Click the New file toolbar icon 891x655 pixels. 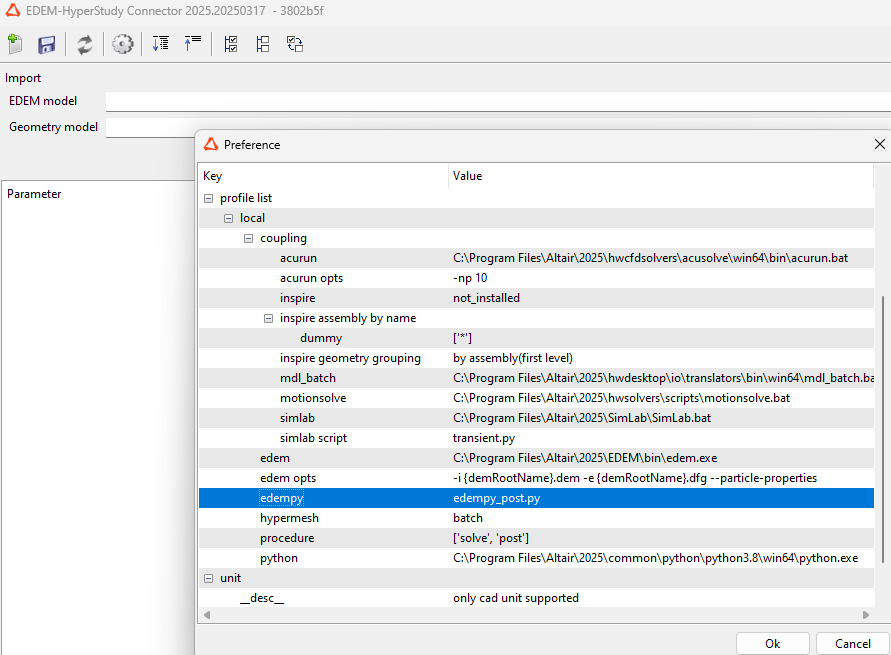pos(15,44)
